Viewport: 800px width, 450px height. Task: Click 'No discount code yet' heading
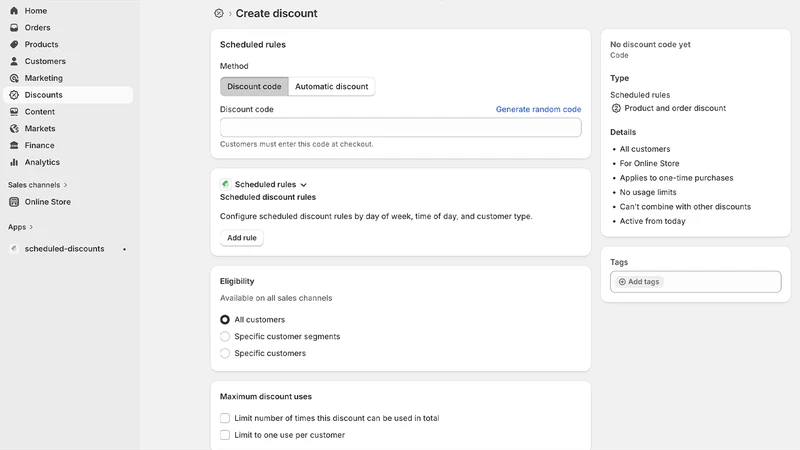pos(651,44)
